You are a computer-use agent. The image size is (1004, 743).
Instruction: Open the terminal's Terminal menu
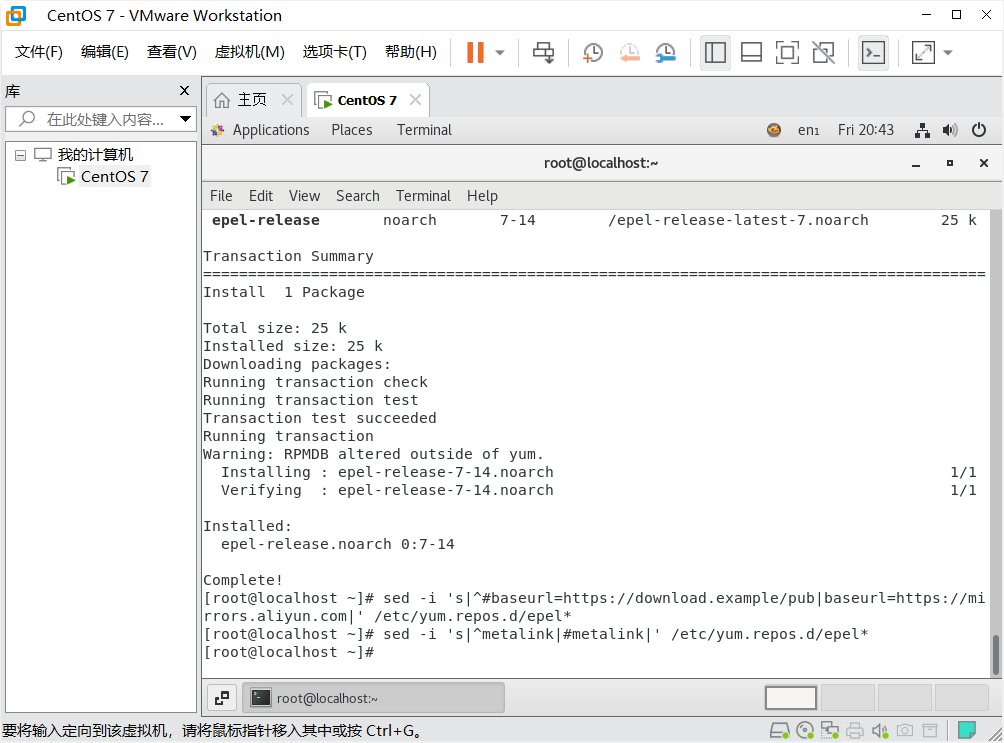[423, 196]
